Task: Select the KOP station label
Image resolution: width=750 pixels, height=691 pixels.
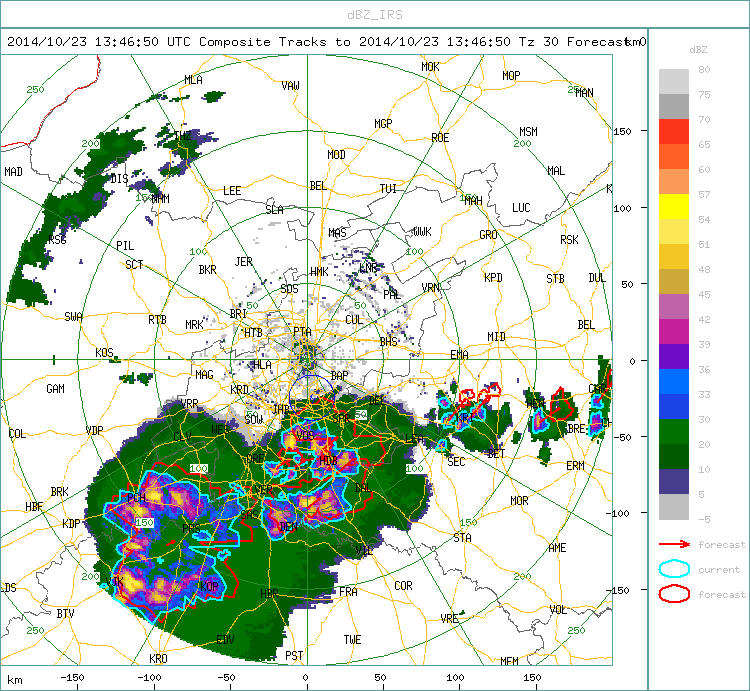Action: [x=210, y=587]
